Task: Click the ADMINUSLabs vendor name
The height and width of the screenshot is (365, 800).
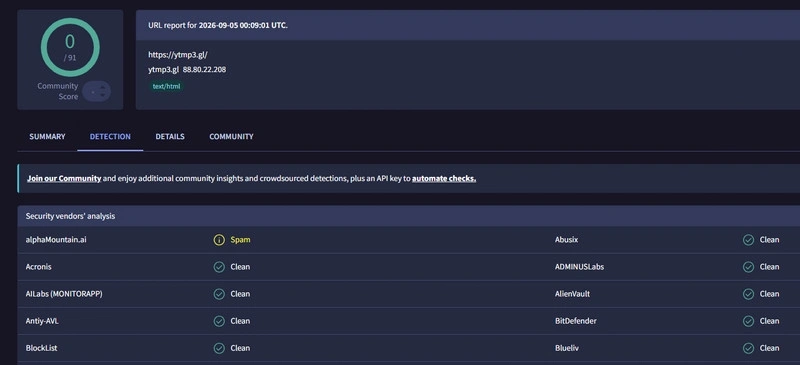Action: click(x=579, y=267)
